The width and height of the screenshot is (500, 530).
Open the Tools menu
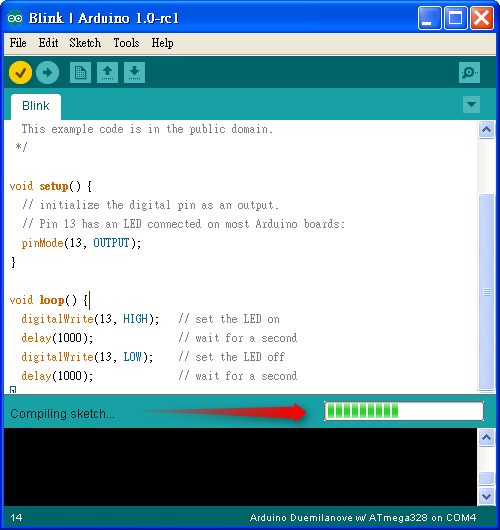point(126,43)
